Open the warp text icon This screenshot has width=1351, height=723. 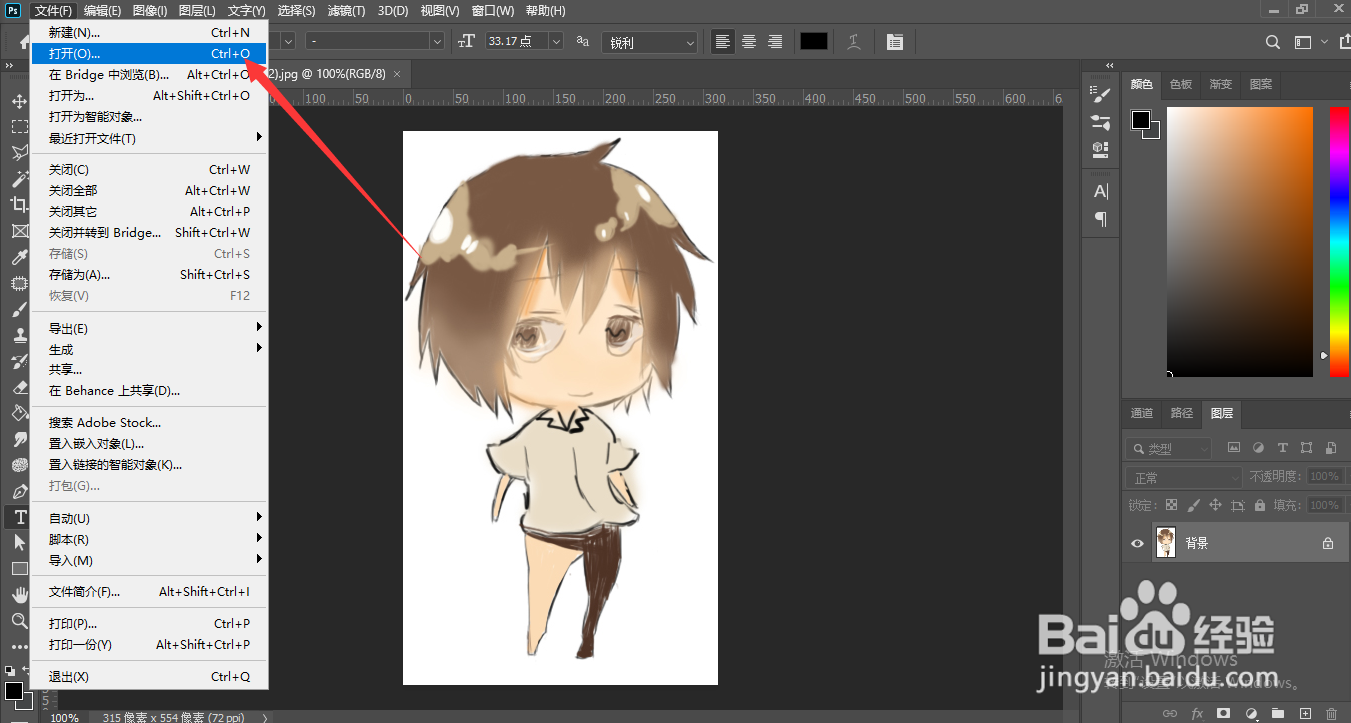(x=854, y=42)
